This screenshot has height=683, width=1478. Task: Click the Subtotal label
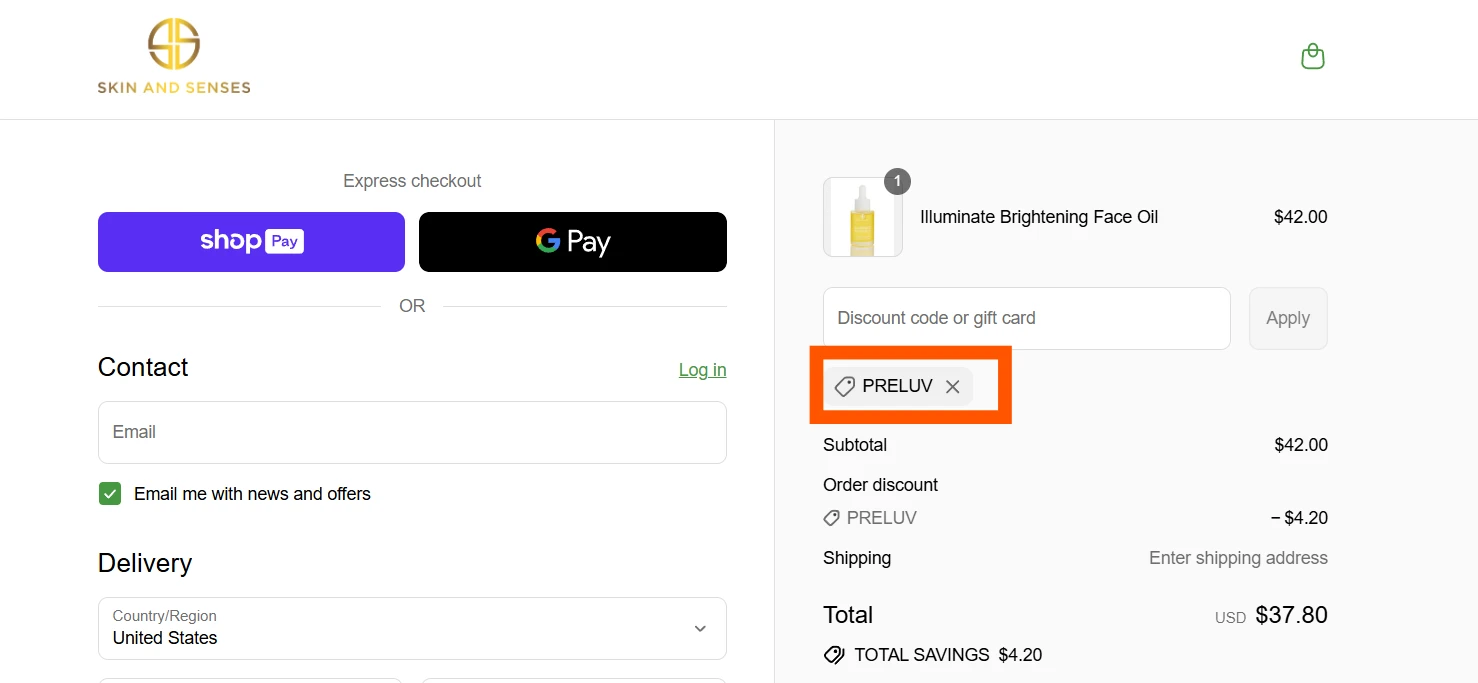click(855, 445)
